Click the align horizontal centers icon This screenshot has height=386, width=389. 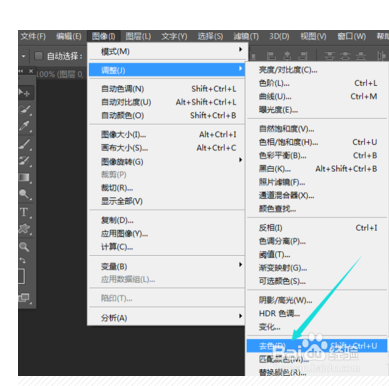[287, 56]
